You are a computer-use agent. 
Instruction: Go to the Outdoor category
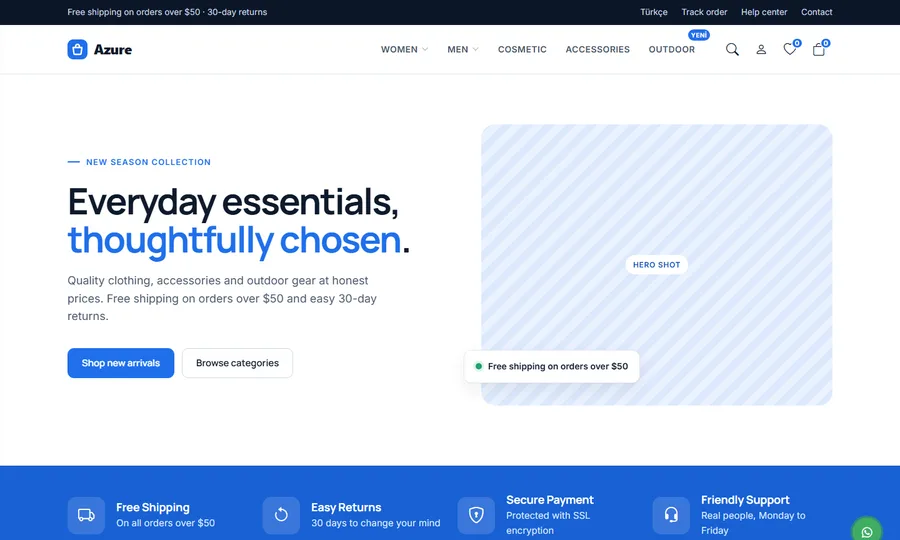(x=672, y=49)
